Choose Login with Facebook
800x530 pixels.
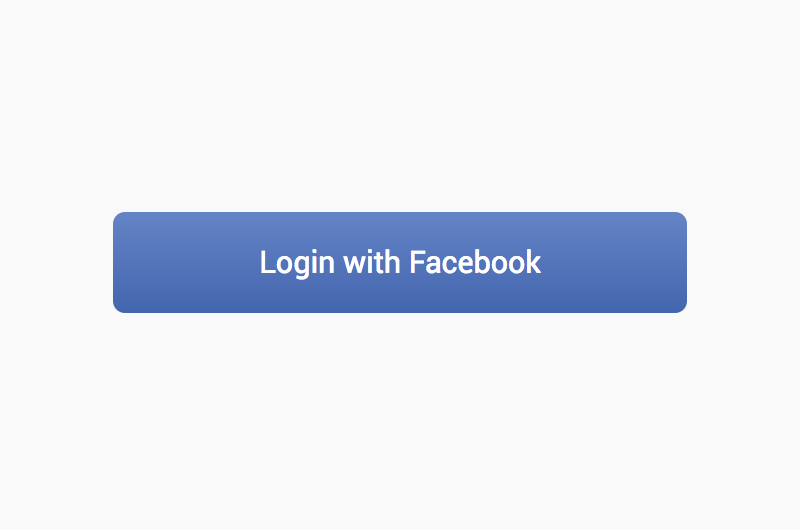coord(400,262)
